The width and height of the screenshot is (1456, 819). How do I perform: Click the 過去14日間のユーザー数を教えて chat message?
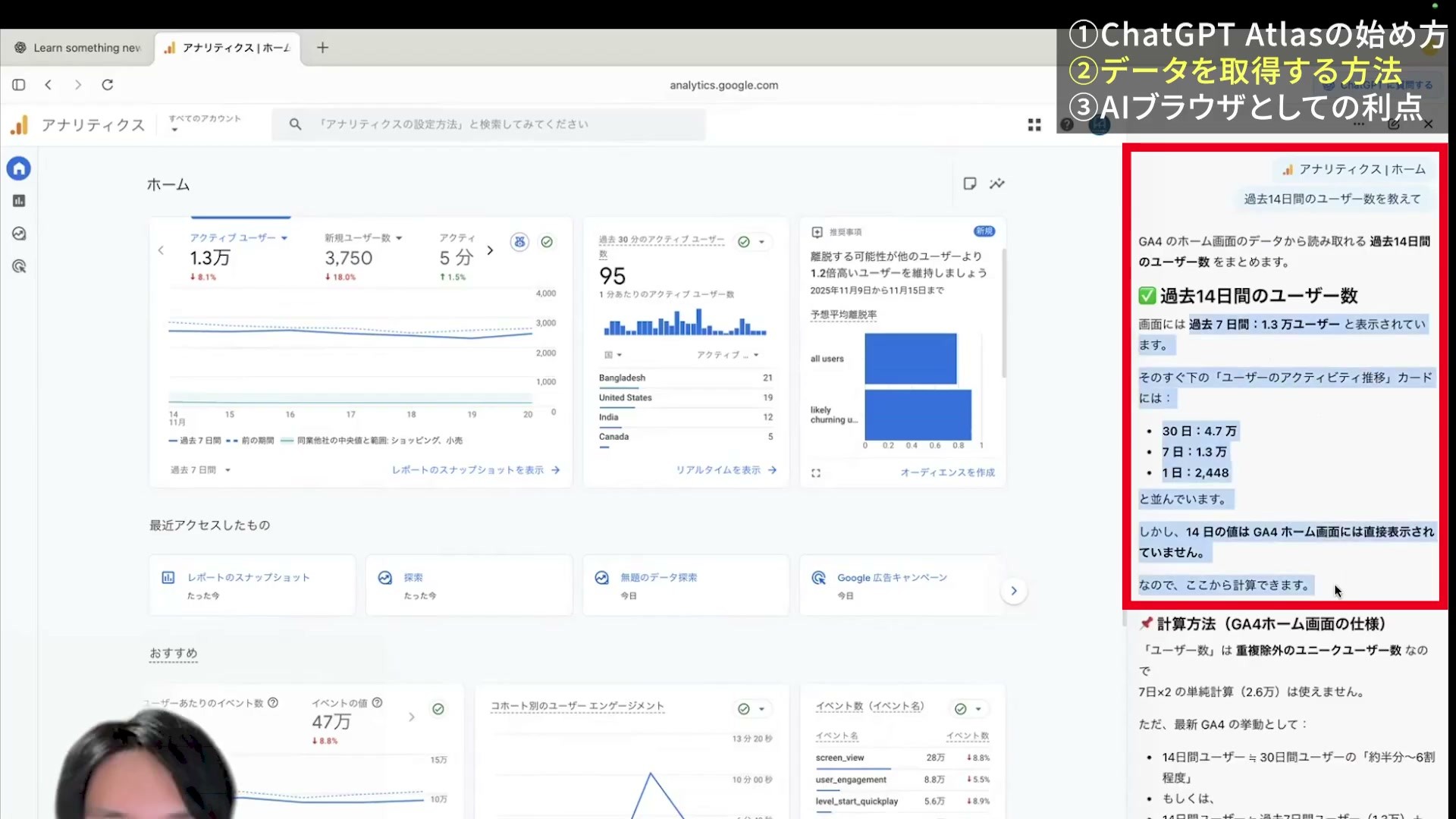tap(1333, 199)
